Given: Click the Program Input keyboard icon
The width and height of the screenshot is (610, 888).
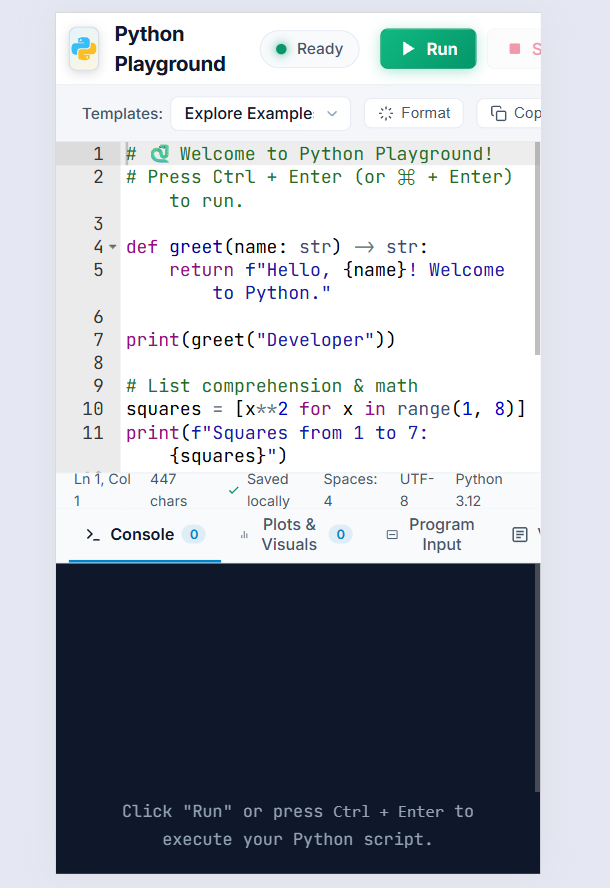Looking at the screenshot, I should click(x=392, y=535).
